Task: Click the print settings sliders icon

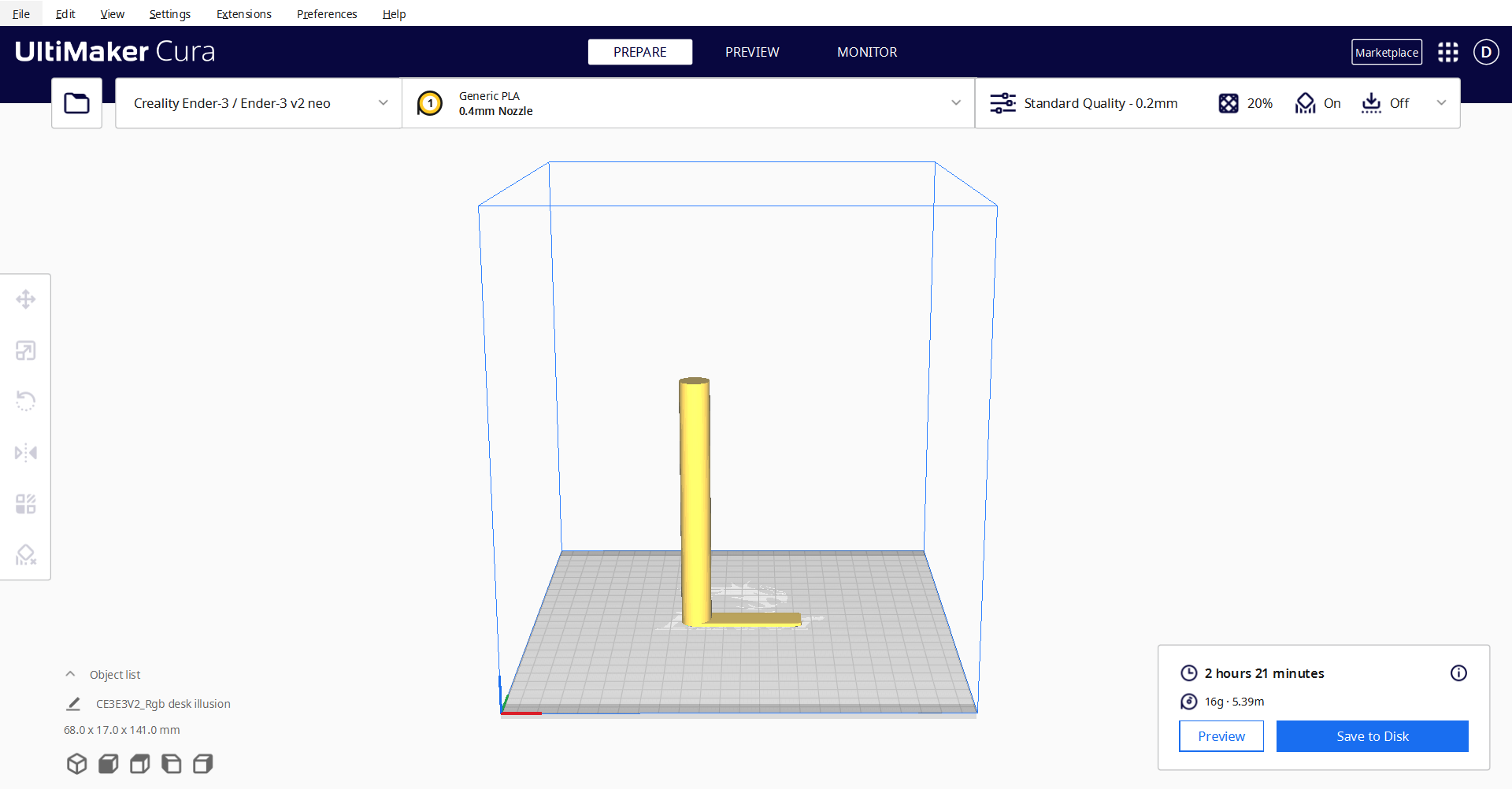Action: (1002, 103)
